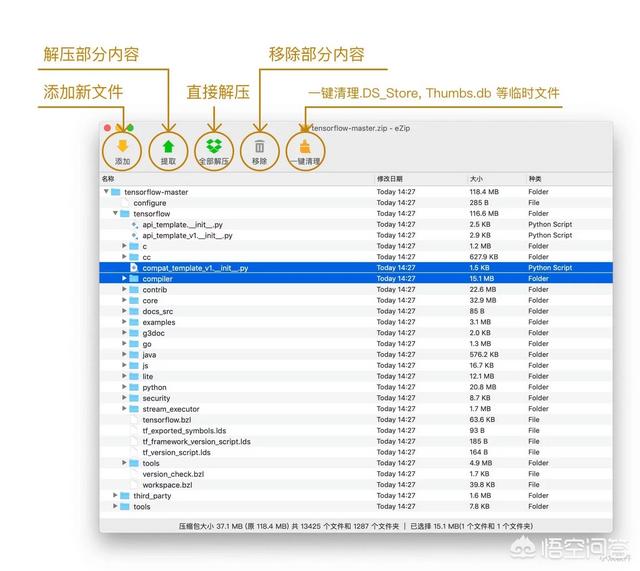Select the tf_framework_version_script.lds row
This screenshot has height=571, width=640.
[x=356, y=441]
